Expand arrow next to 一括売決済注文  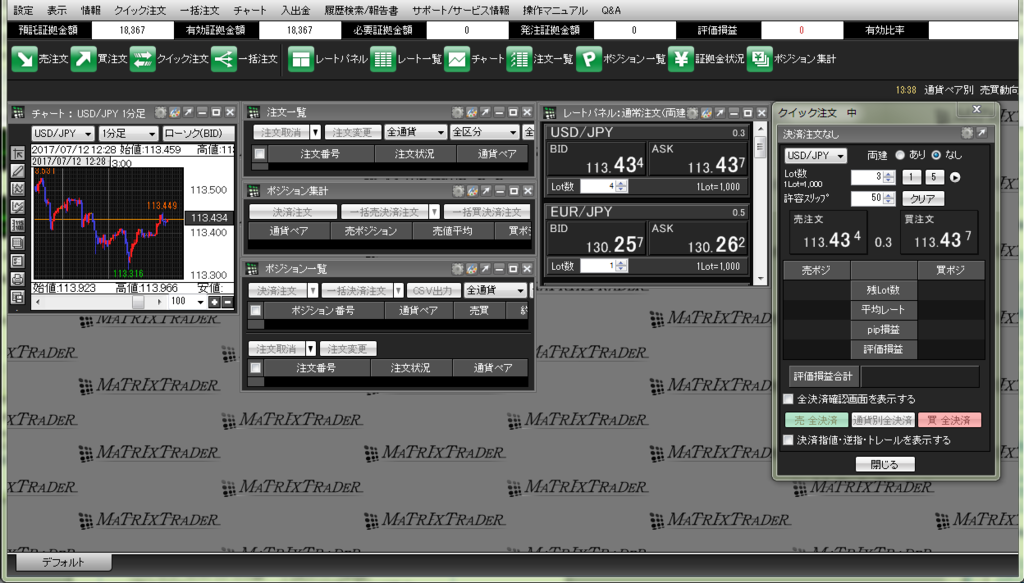[x=434, y=212]
